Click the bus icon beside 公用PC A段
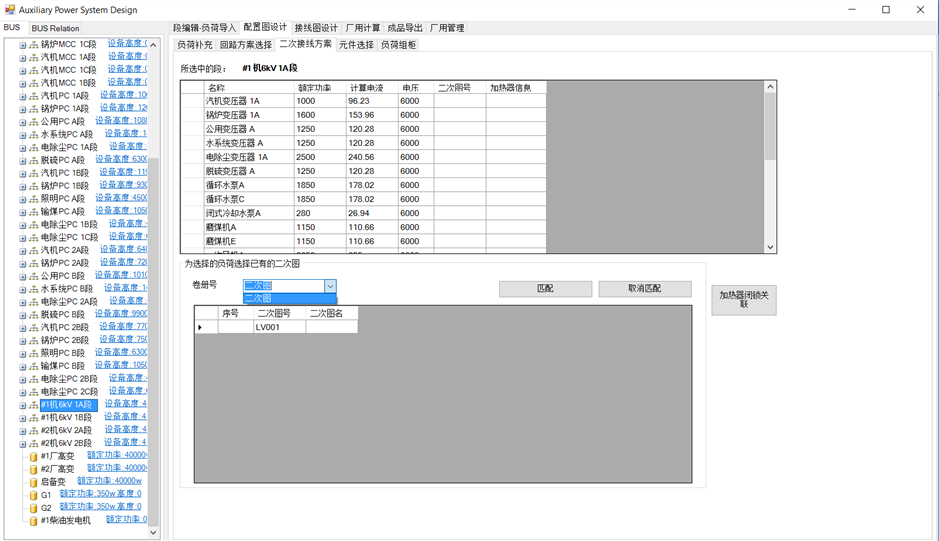Screen dimensions: 939x541 coord(34,122)
